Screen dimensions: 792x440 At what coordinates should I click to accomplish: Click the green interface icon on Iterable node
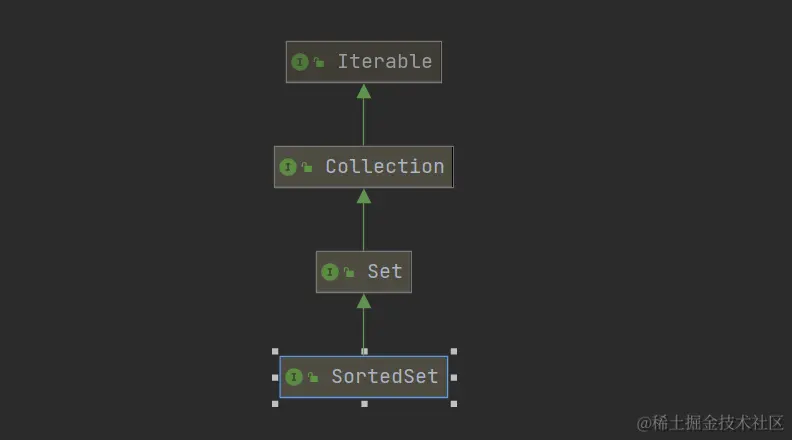(x=300, y=62)
